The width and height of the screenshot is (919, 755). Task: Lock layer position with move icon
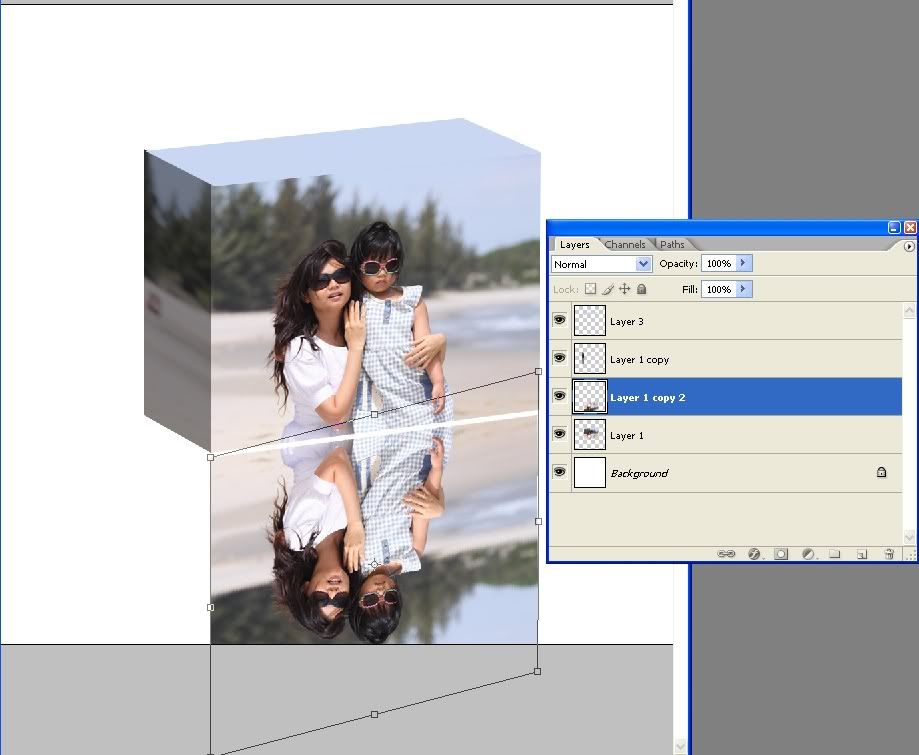pos(625,289)
